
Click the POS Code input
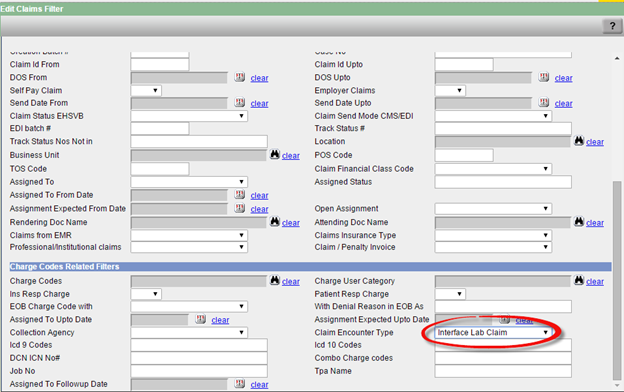pyautogui.click(x=464, y=155)
